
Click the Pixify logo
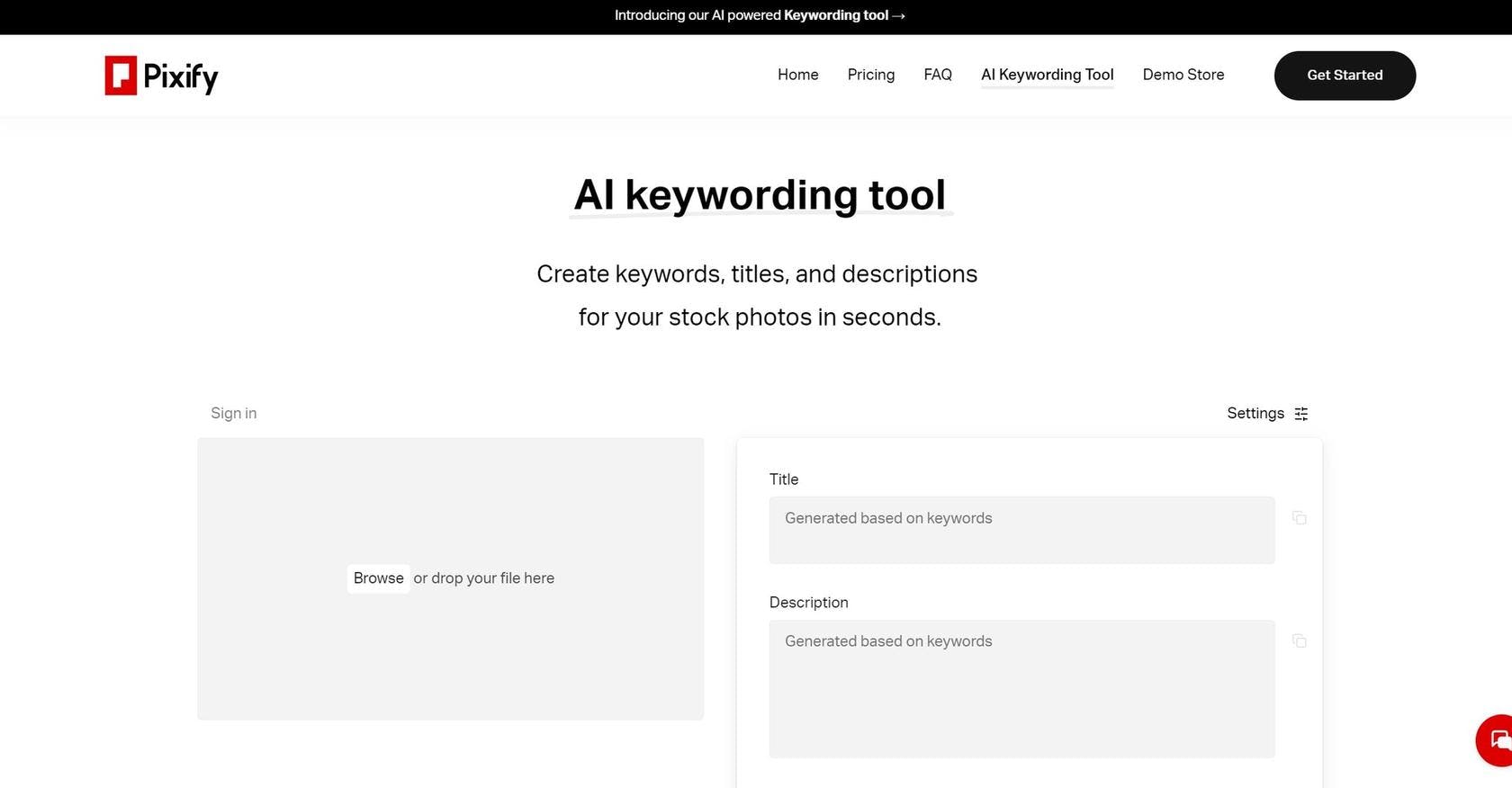click(161, 76)
